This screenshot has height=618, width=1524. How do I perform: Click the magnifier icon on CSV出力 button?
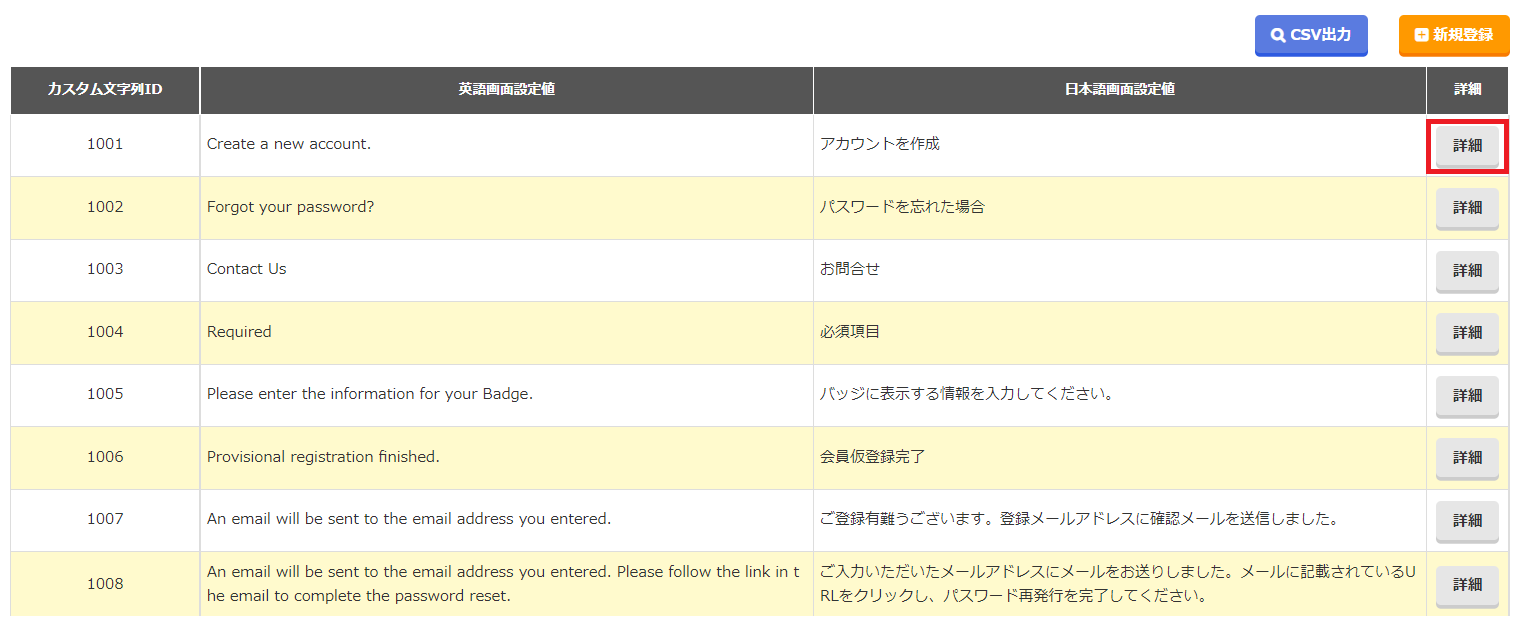[x=1277, y=35]
